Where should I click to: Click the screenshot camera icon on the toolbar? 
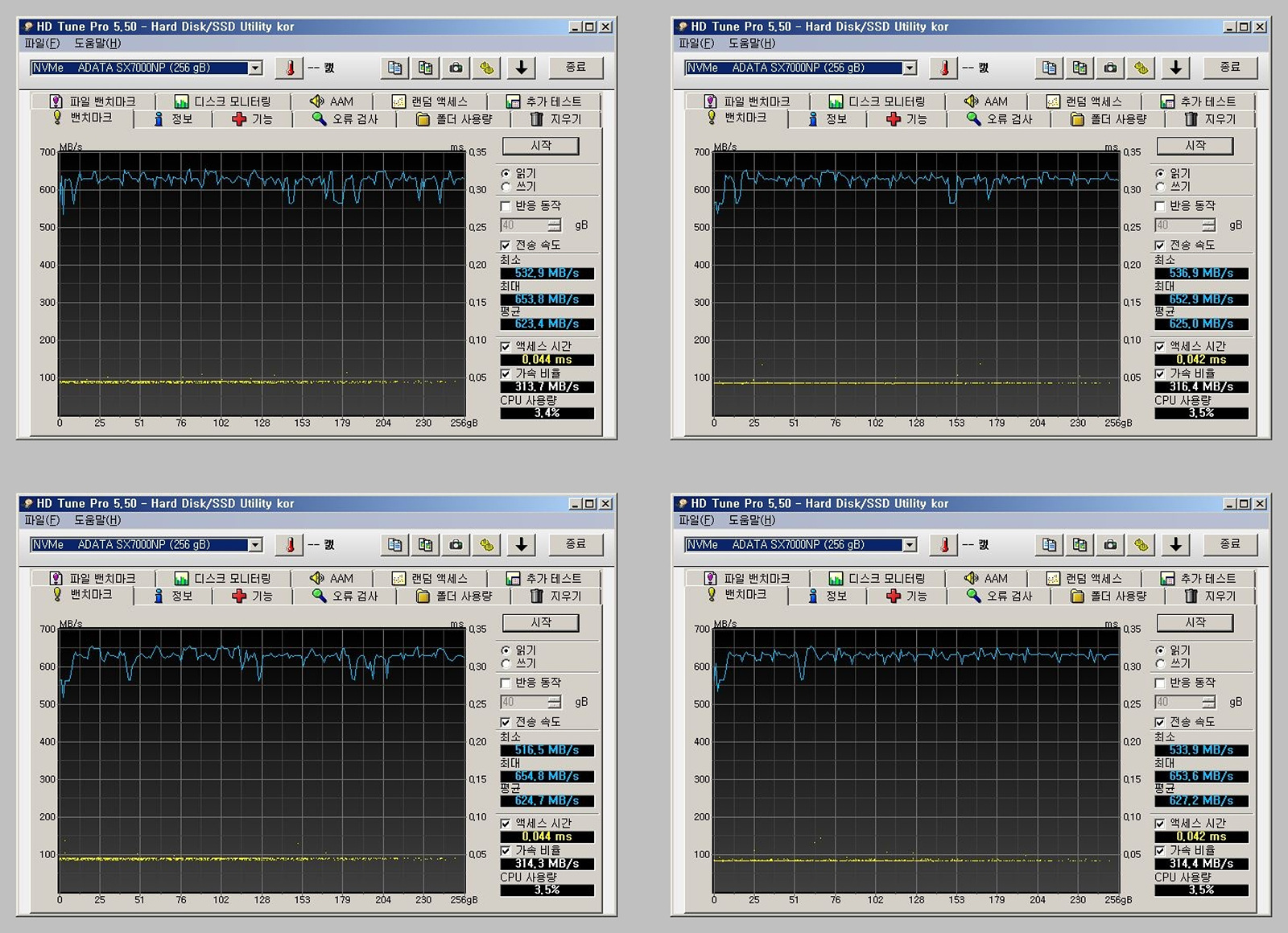coord(456,68)
